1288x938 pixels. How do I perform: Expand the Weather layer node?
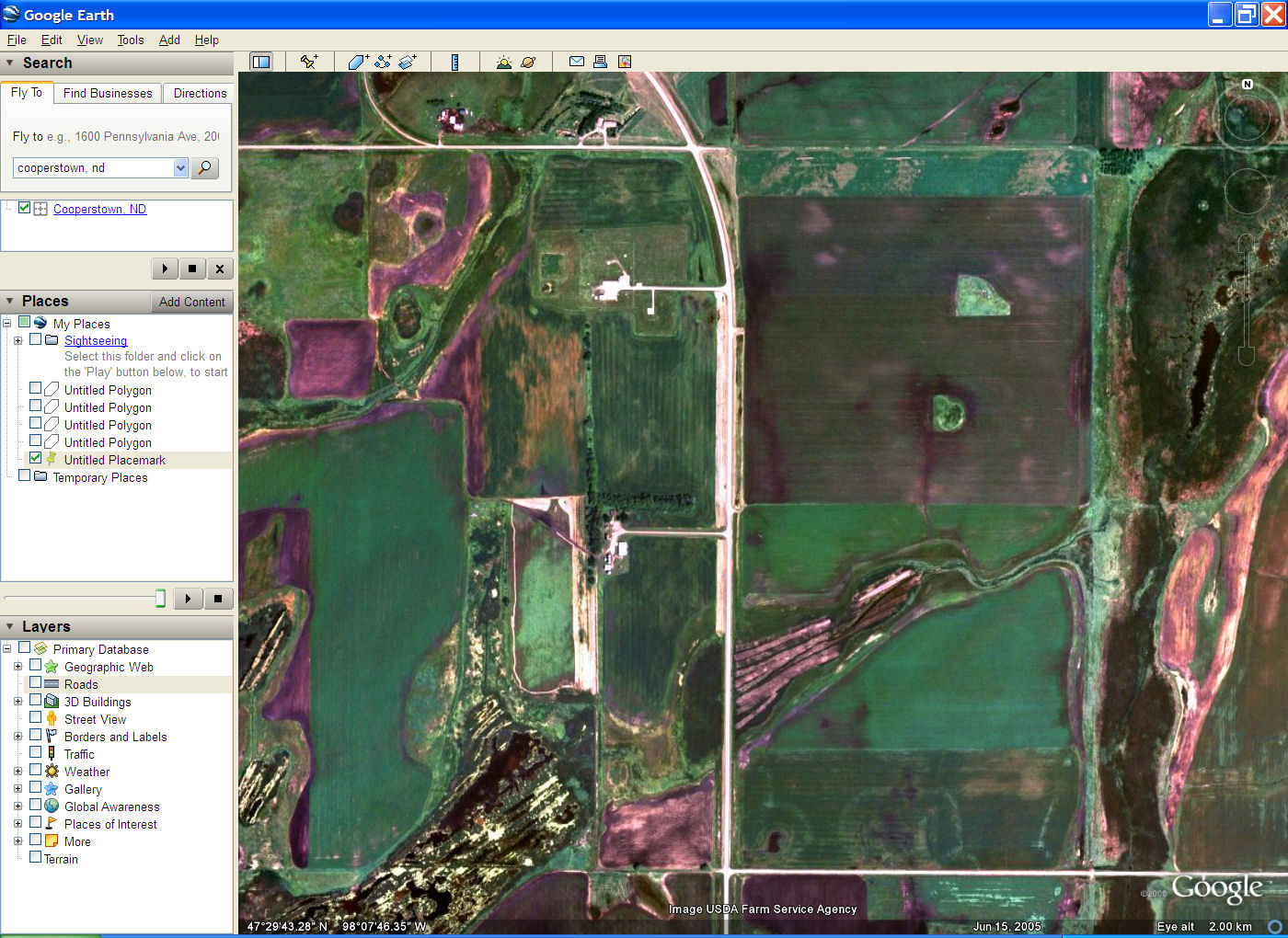coord(17,771)
